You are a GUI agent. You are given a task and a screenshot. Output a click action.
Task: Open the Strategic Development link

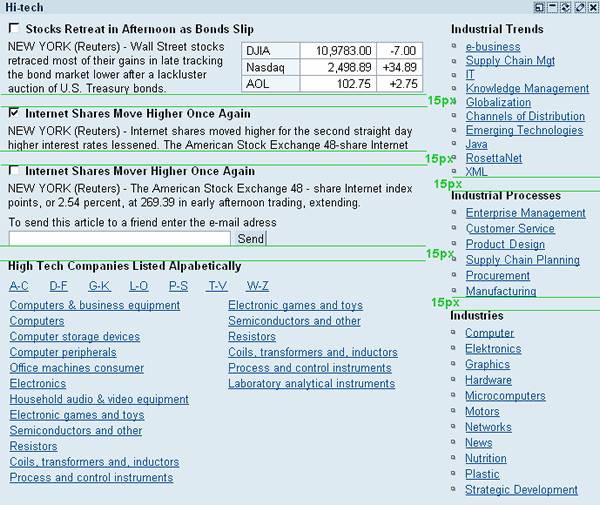coord(521,490)
